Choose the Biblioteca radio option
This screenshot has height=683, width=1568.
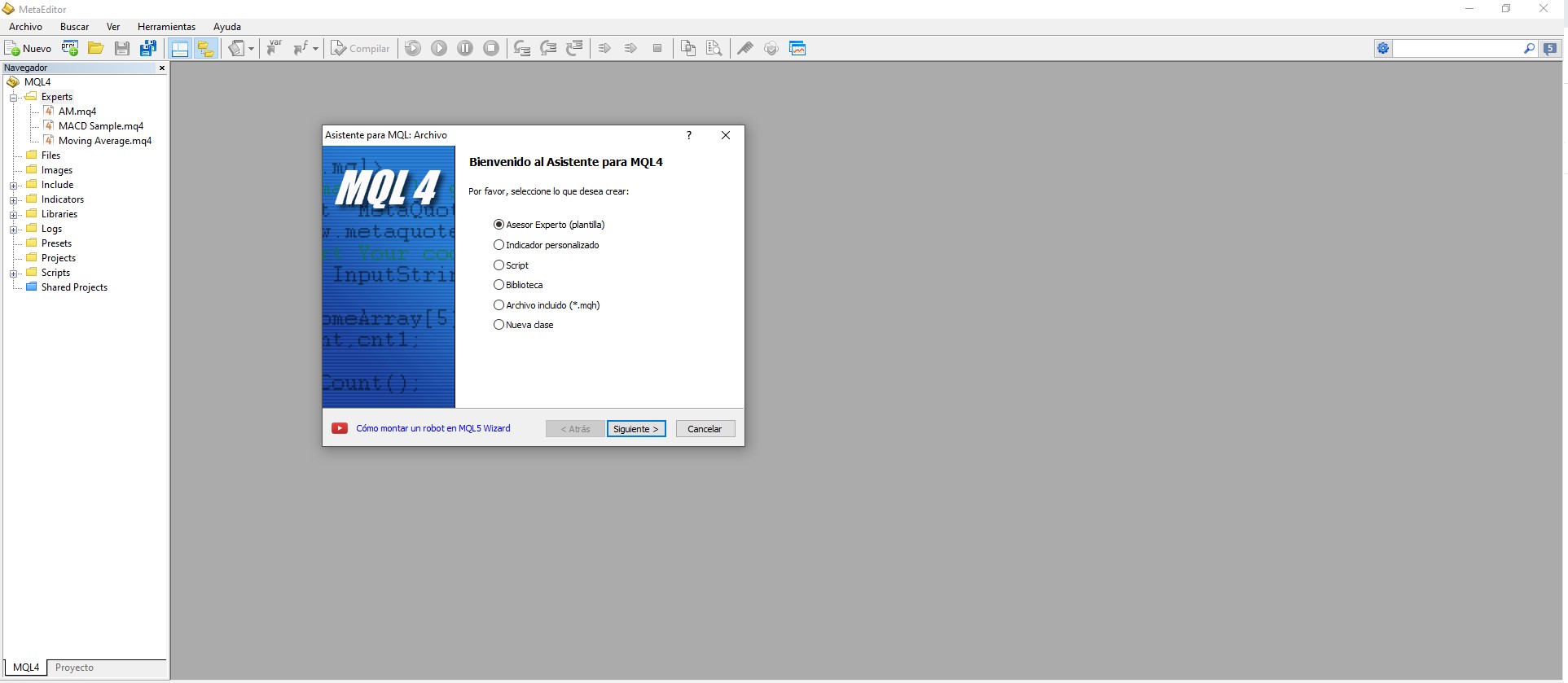coord(499,285)
